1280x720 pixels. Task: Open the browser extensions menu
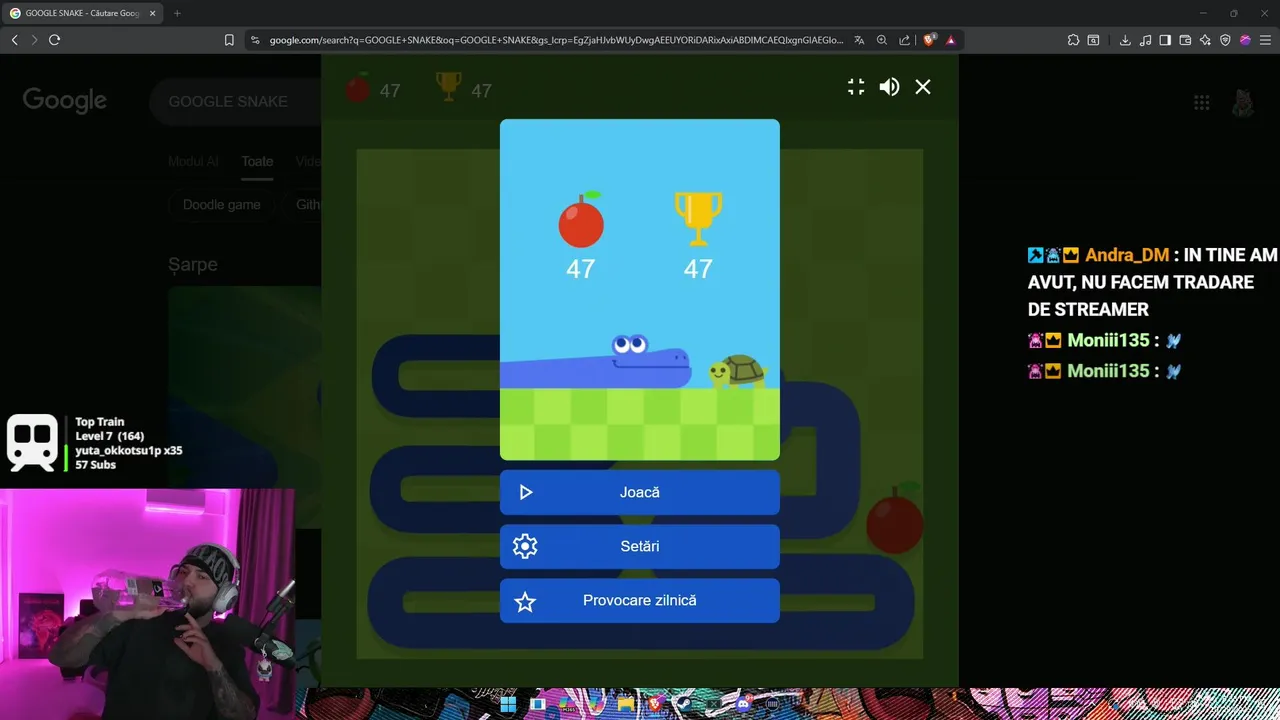pos(1073,40)
